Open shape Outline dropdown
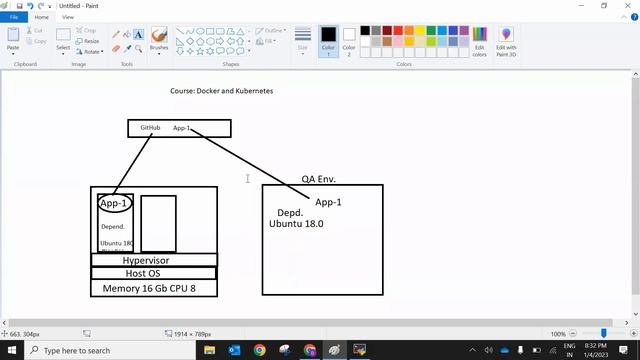640x360 pixels. (x=271, y=31)
